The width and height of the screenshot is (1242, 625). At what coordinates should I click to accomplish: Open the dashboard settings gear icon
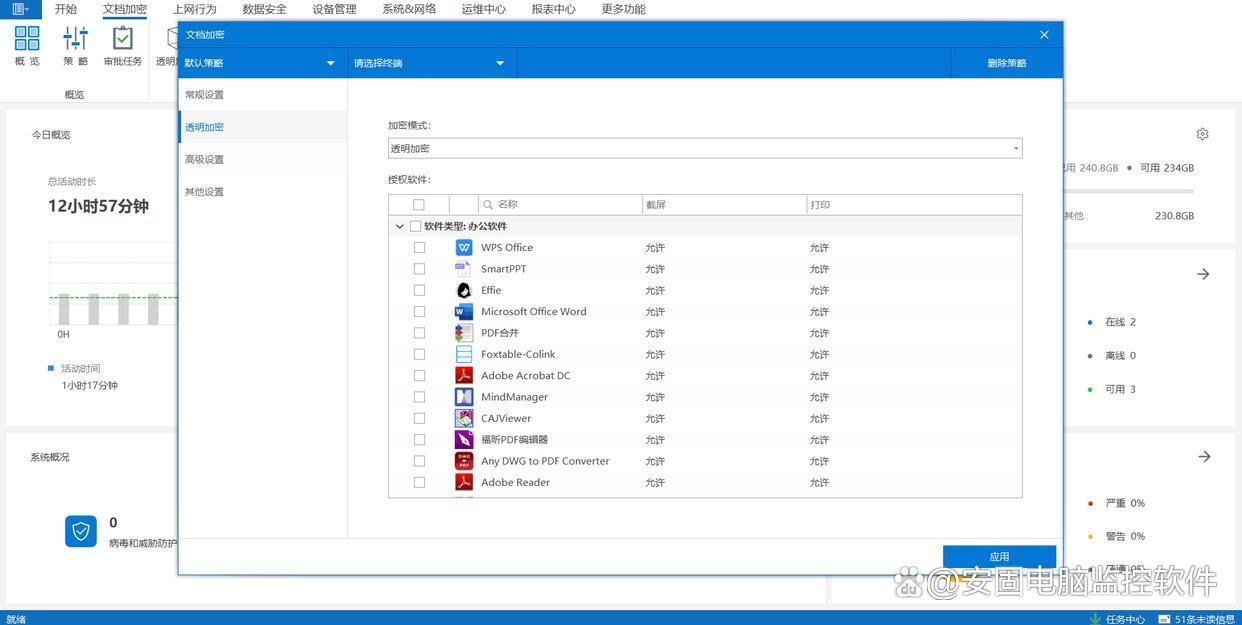coord(1202,134)
